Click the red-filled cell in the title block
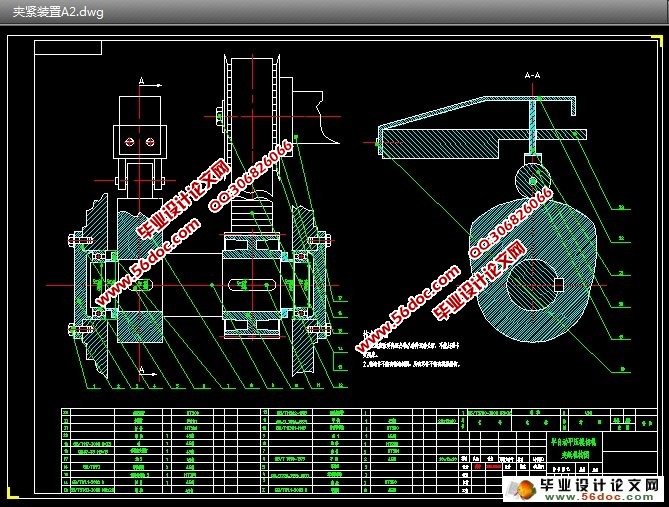Viewport: 669px width, 507px height. pos(492,465)
